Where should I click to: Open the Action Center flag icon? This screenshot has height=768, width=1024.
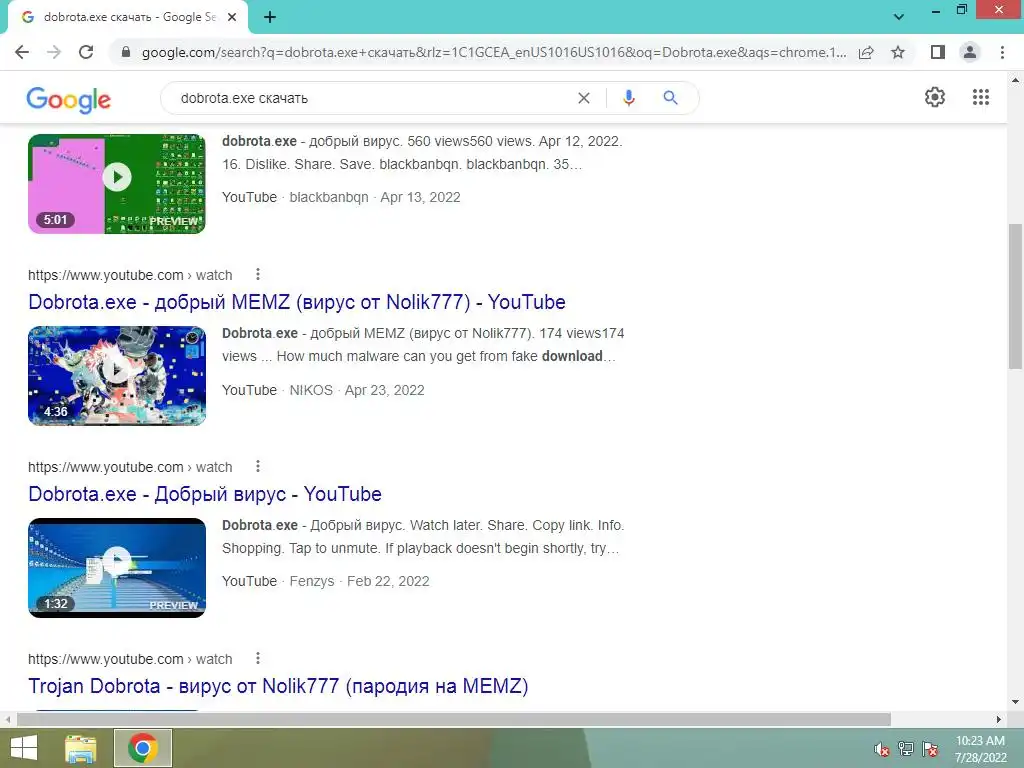(930, 749)
